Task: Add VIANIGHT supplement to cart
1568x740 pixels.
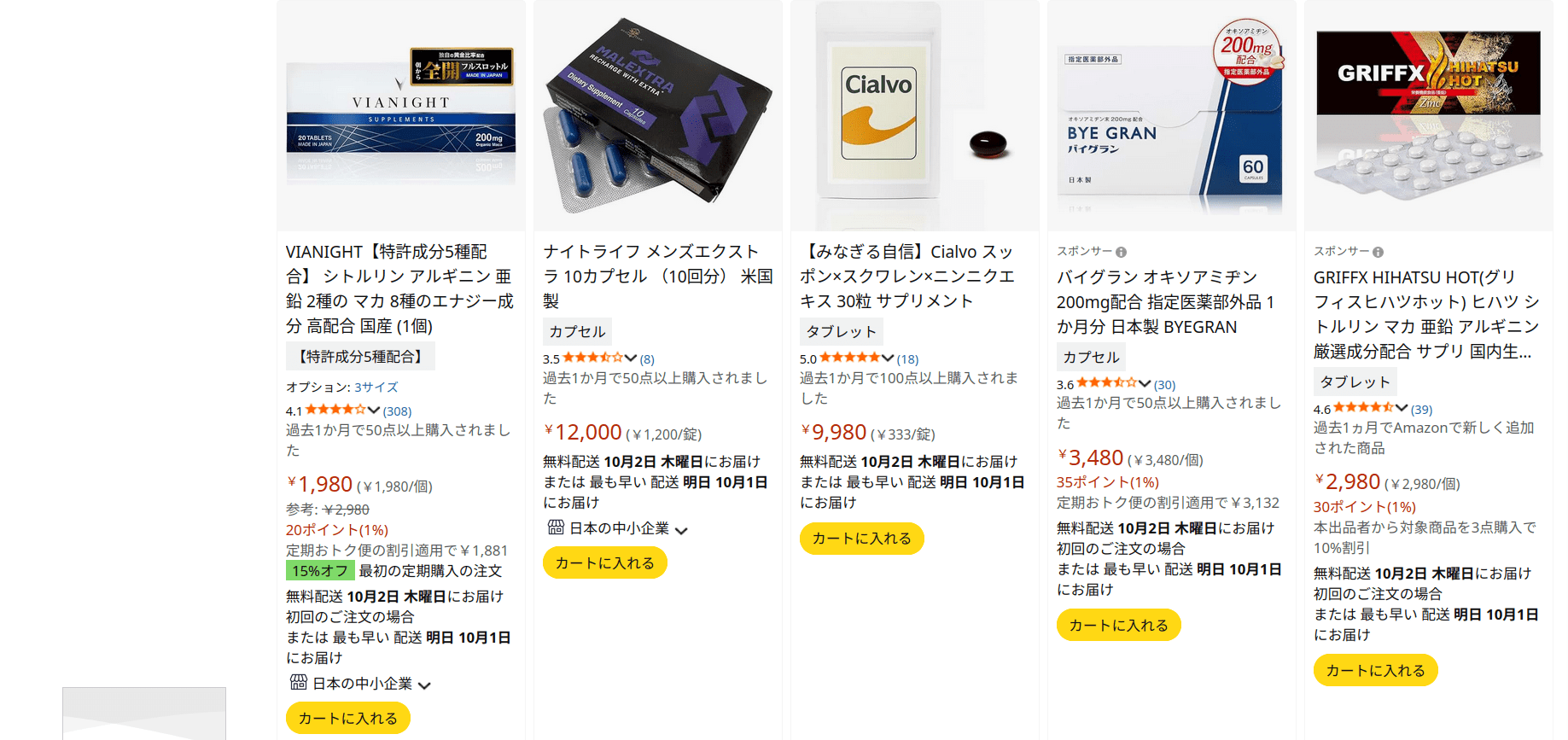Action: (x=348, y=718)
